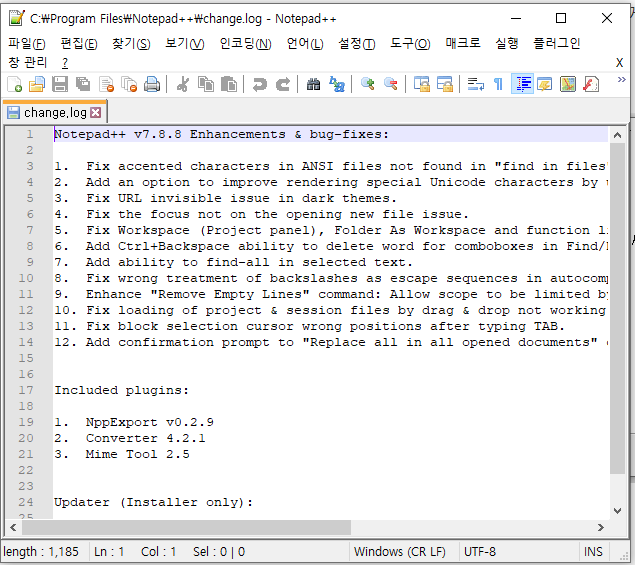This screenshot has height=565, width=635.
Task: Open the 설정(T) menu
Action: (356, 43)
